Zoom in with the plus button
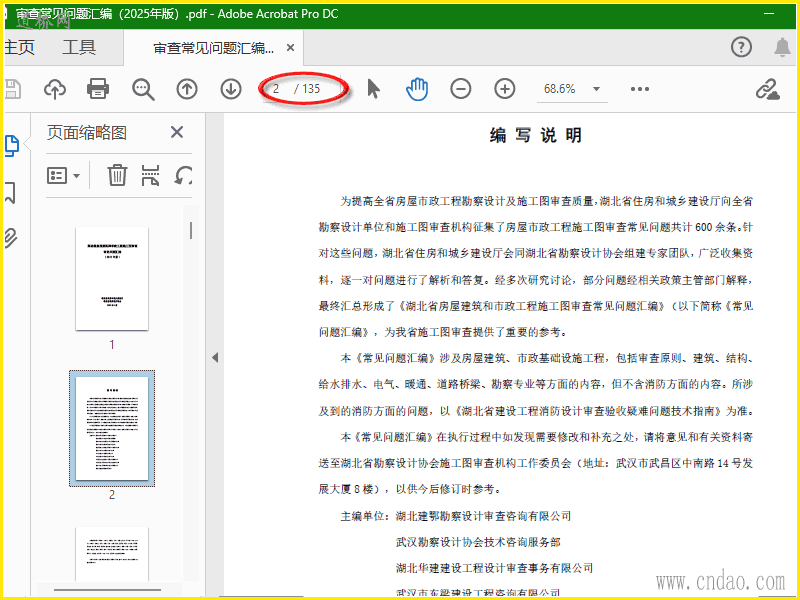The image size is (800, 600). 505,89
